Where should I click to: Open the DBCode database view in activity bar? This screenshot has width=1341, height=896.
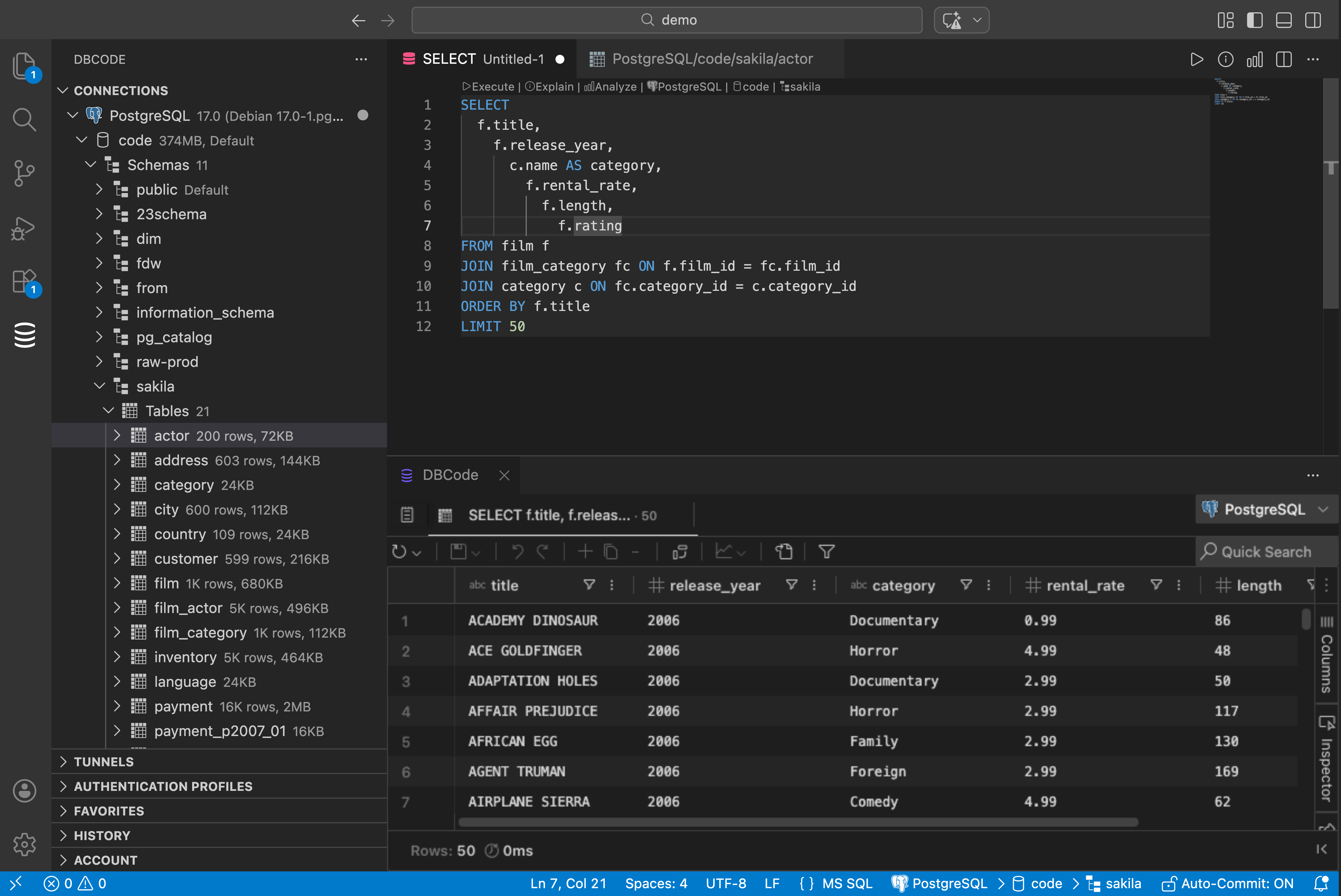coord(24,335)
